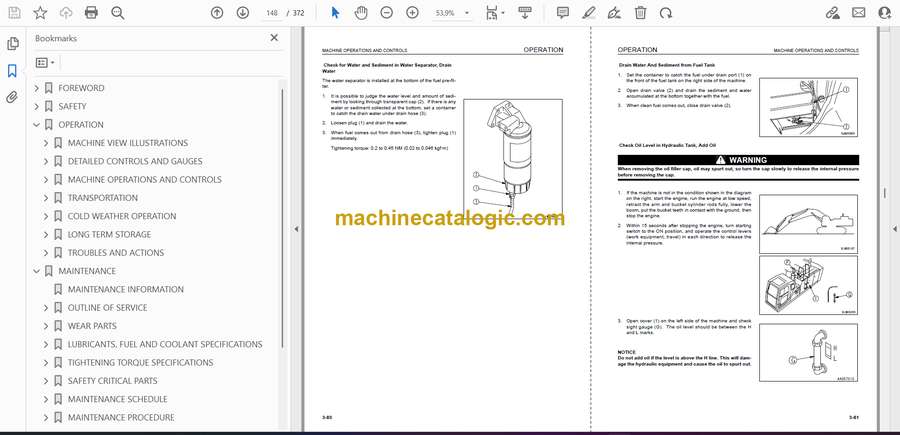Screen dimensions: 900x435
Task: Click the read mode scrolling icon
Action: pyautogui.click(x=525, y=13)
